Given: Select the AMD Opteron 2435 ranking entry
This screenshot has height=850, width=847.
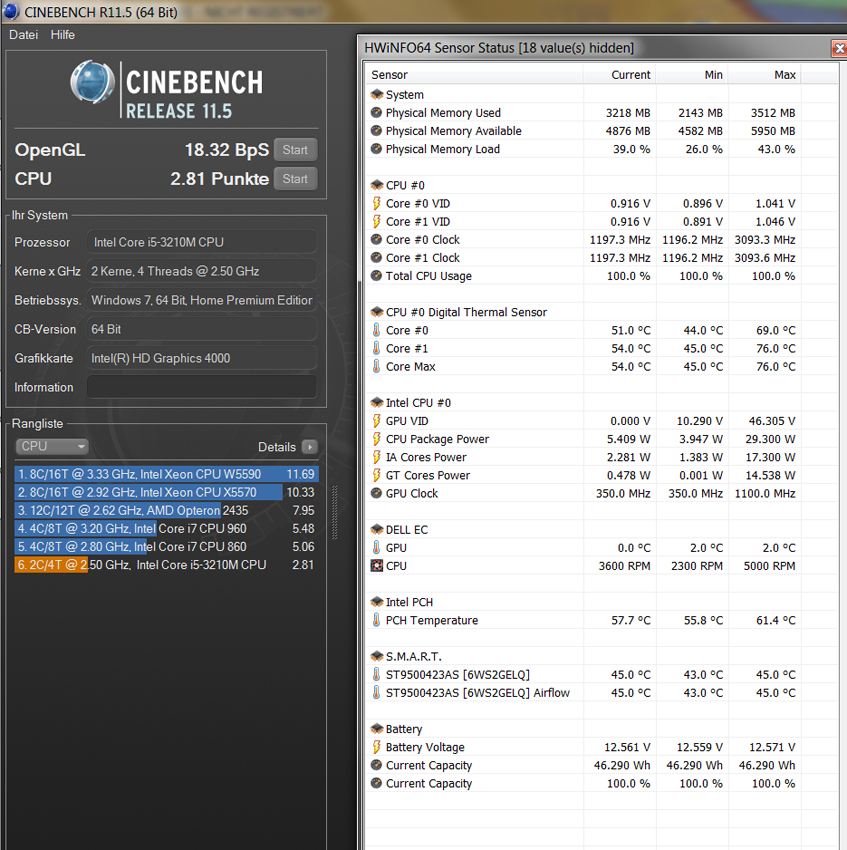Looking at the screenshot, I should coord(166,511).
